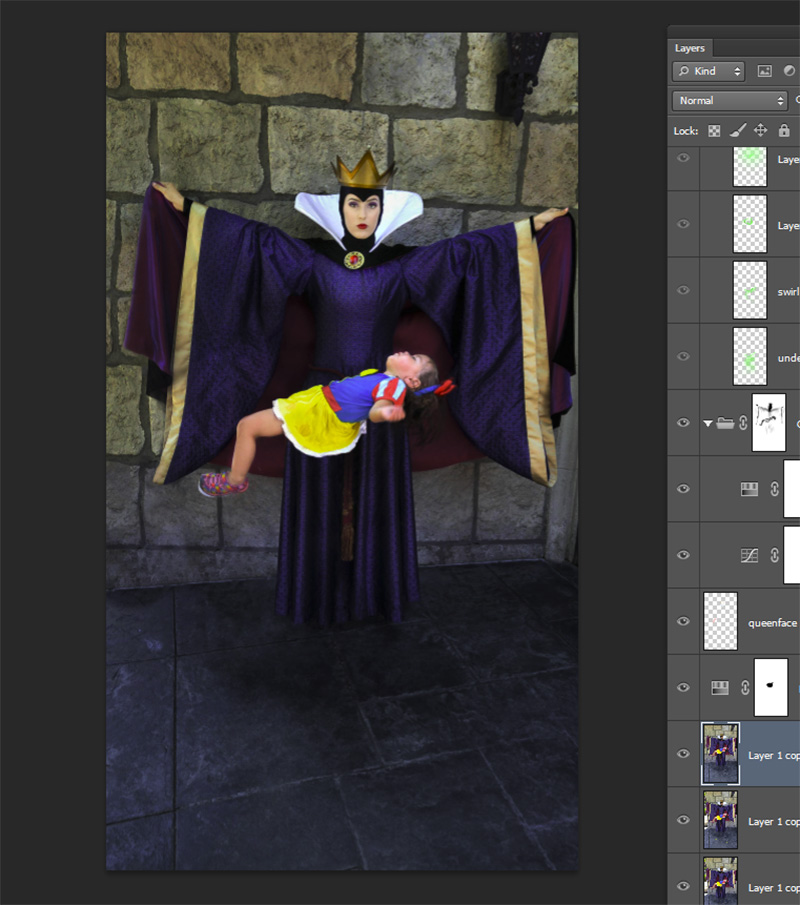
Task: Select the layer named swirl
Action: (788, 291)
